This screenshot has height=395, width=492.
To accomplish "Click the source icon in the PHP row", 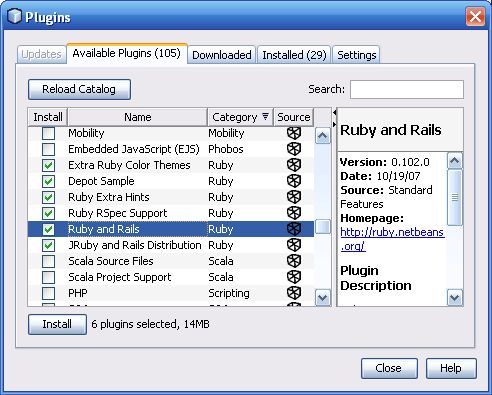I will tap(294, 293).
